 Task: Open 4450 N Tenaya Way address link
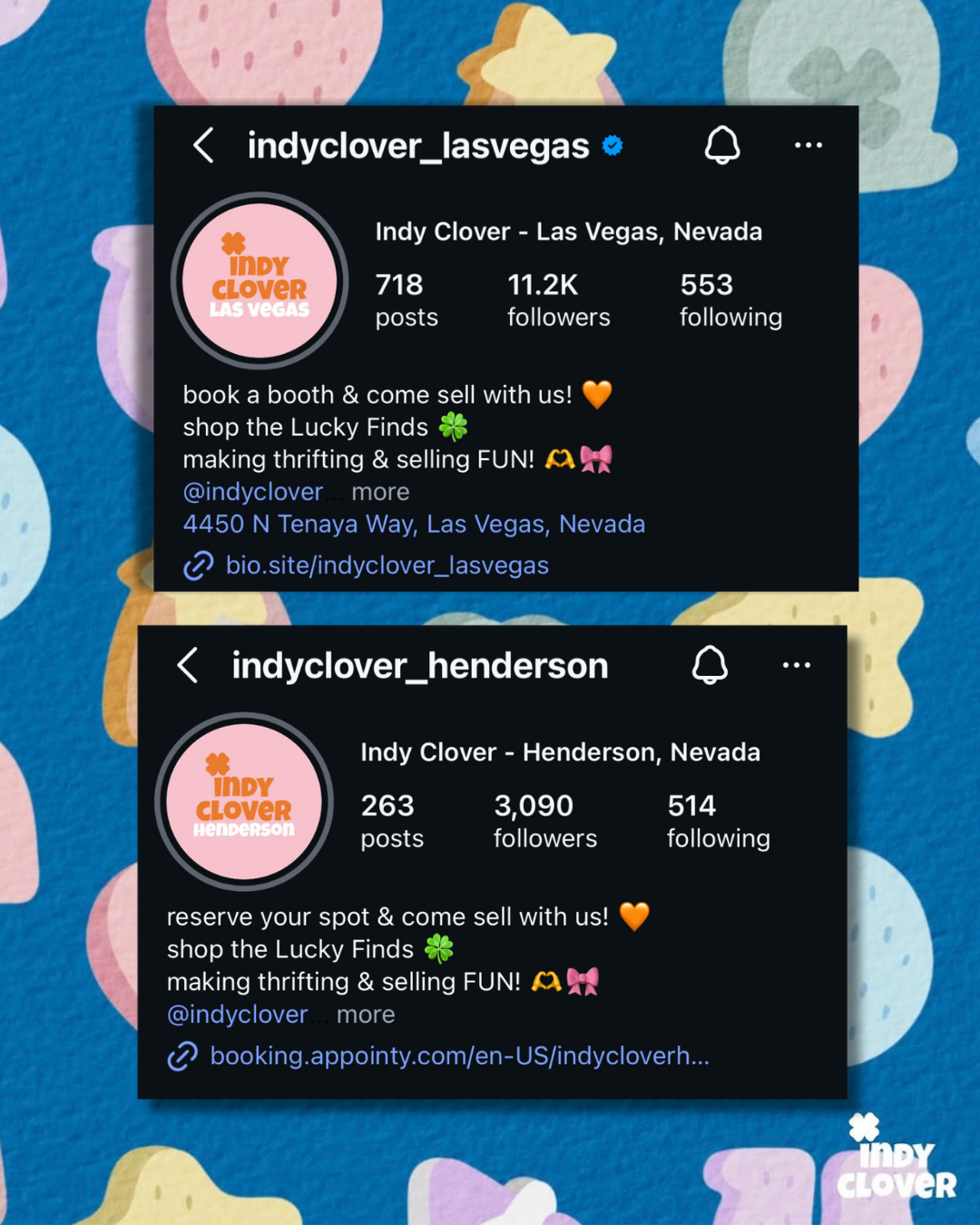click(414, 524)
